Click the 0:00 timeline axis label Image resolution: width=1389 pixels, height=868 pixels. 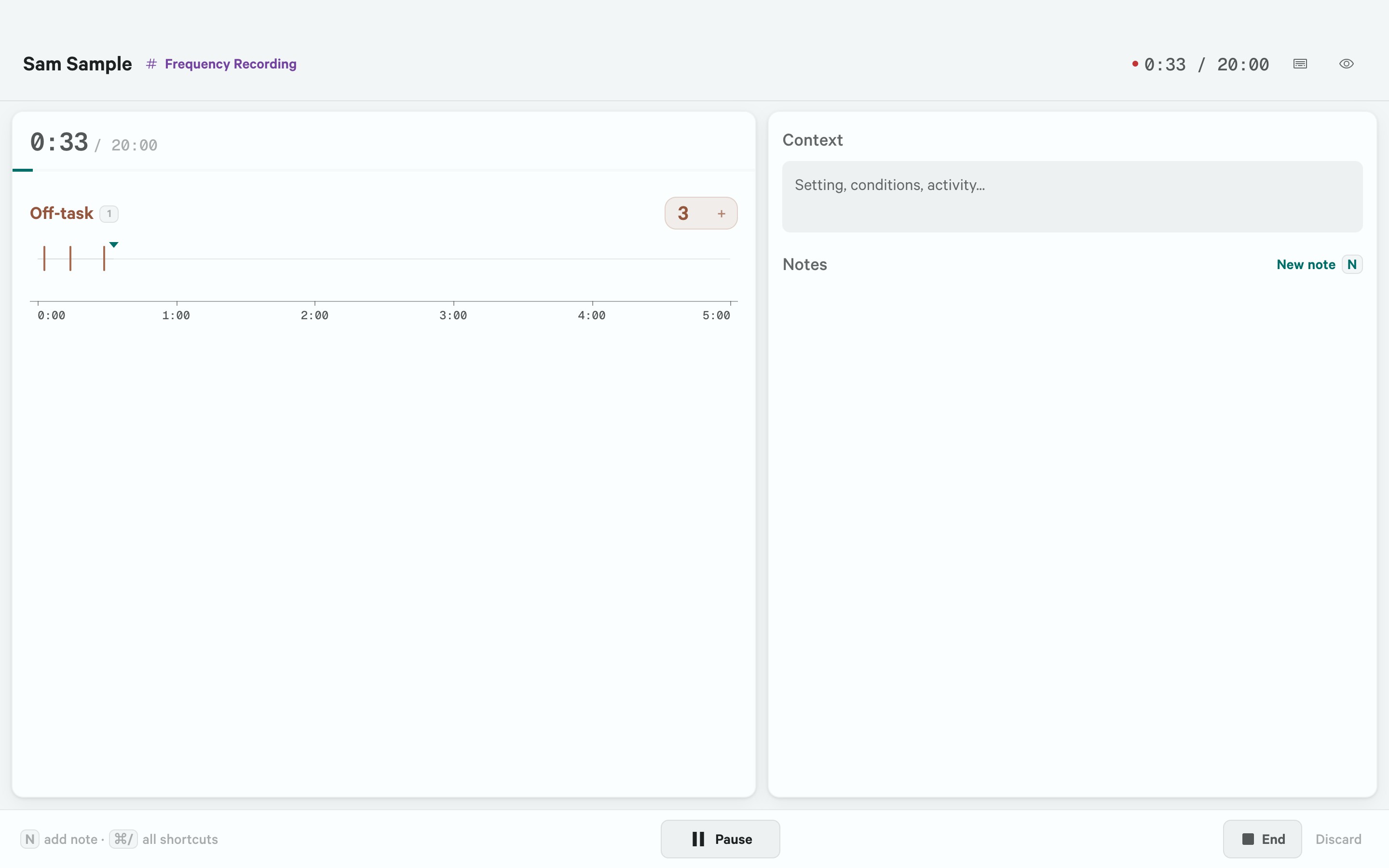click(52, 315)
